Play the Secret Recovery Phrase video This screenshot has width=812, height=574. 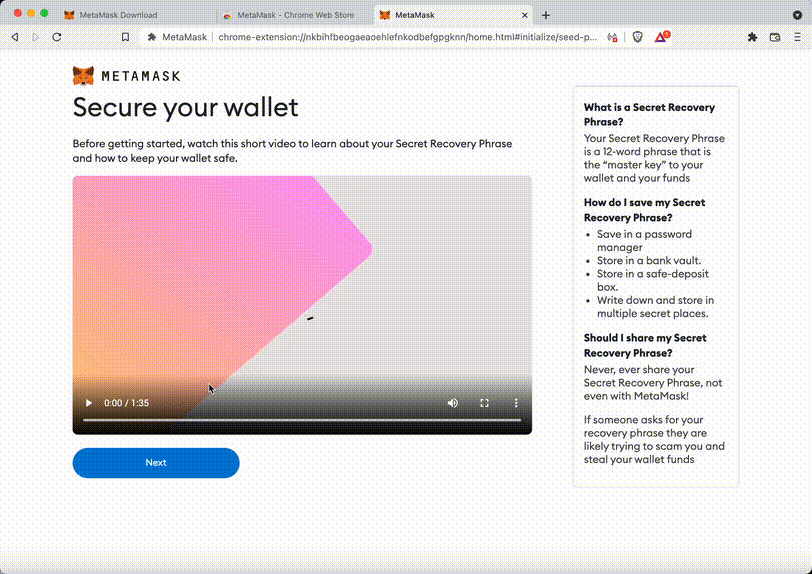pos(89,403)
